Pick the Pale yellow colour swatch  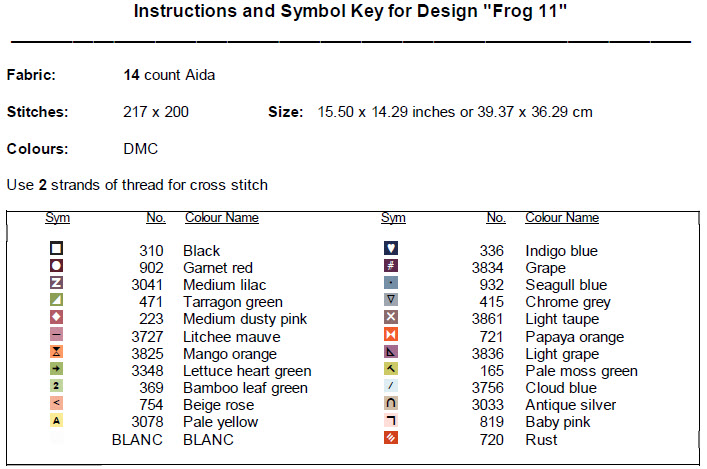tap(57, 420)
